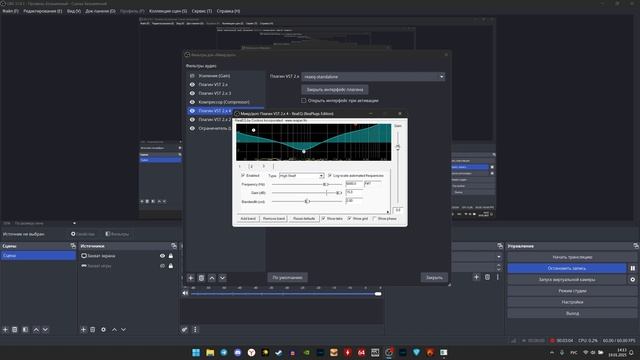Viewport: 640px width, 360px height.
Task: Add a new scene in Сцены panel
Action: [5, 329]
